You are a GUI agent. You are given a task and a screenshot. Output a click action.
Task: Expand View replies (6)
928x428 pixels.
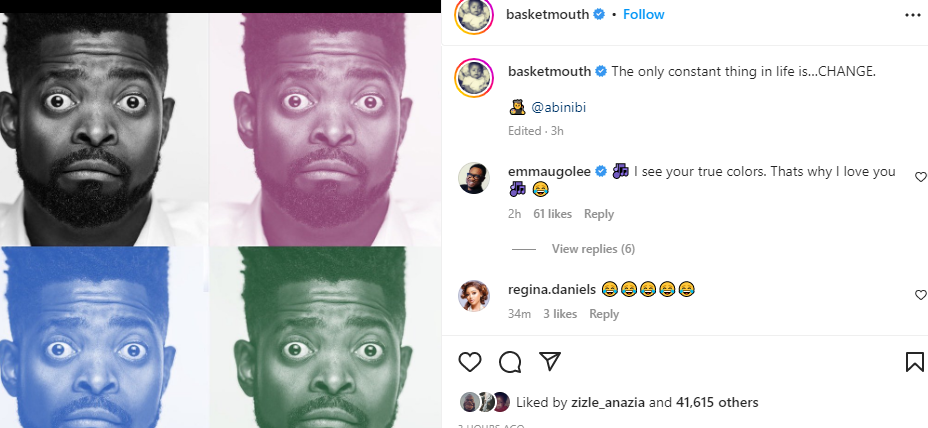tap(593, 249)
